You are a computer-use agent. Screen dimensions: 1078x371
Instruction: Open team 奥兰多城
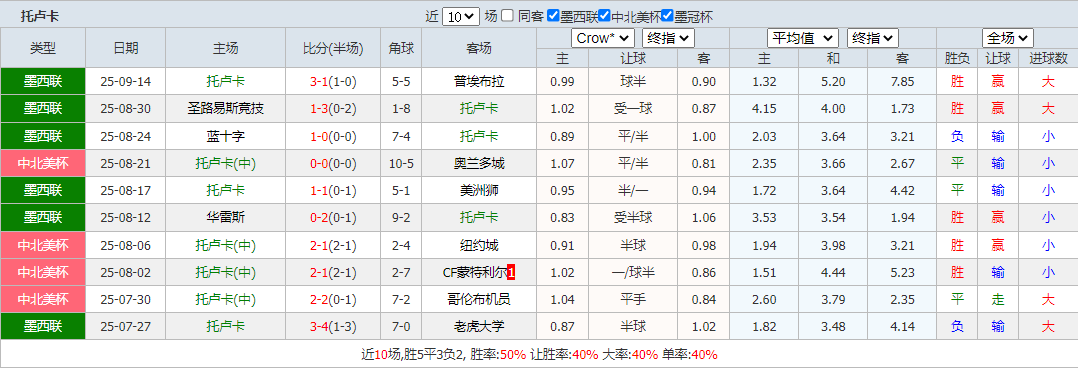point(479,164)
